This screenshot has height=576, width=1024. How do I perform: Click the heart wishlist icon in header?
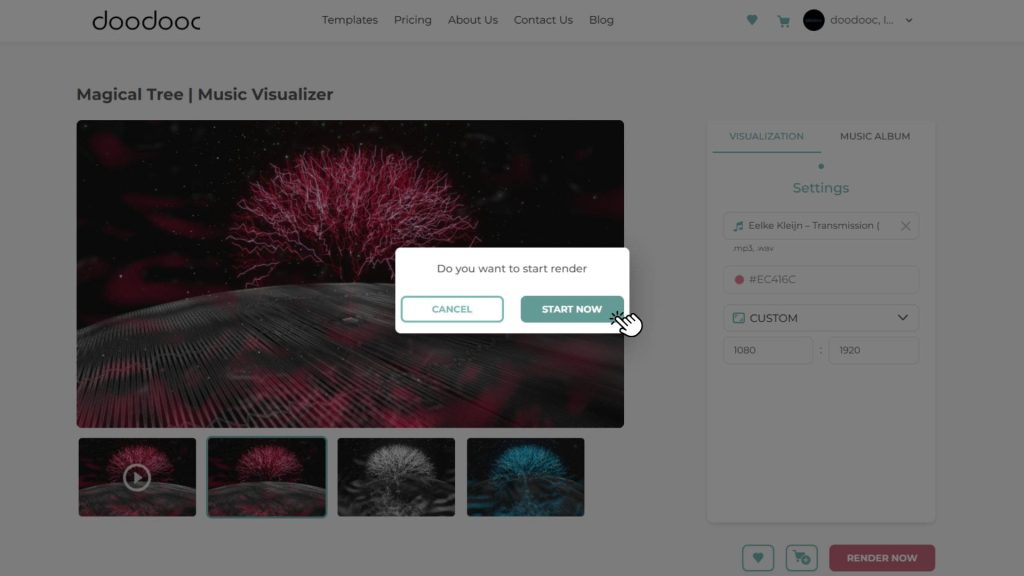click(x=752, y=20)
